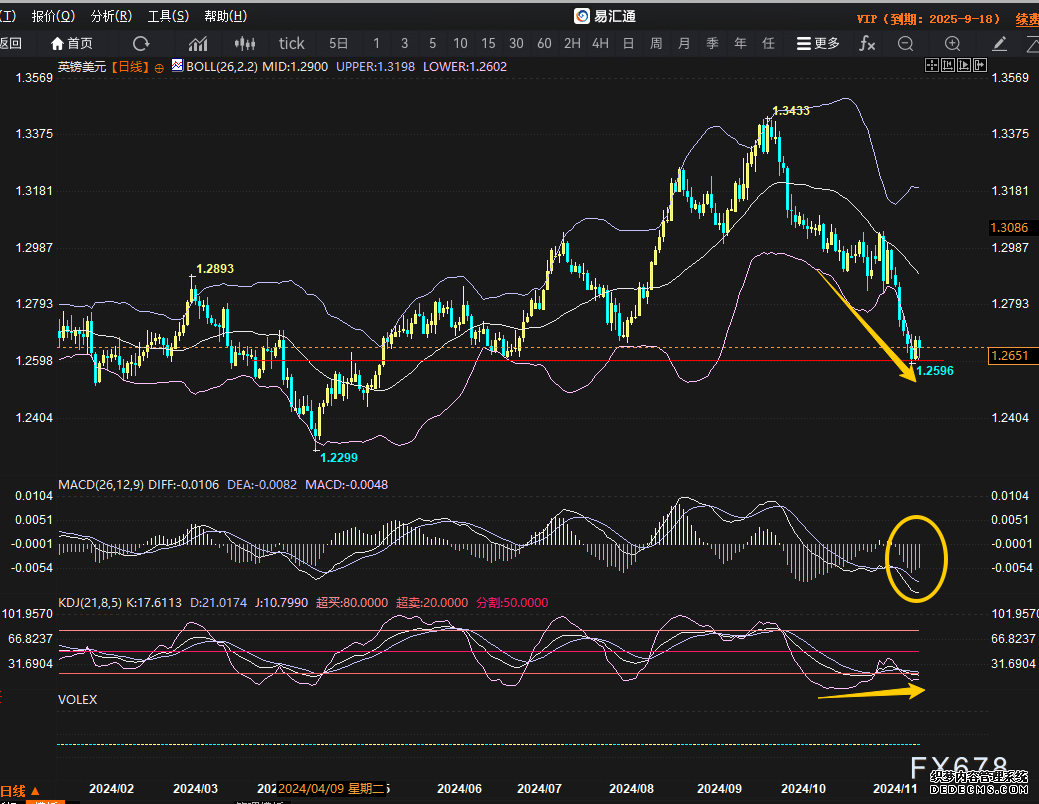Viewport: 1039px width, 804px height.
Task: Click the 易汇通 app logo
Action: coord(582,16)
